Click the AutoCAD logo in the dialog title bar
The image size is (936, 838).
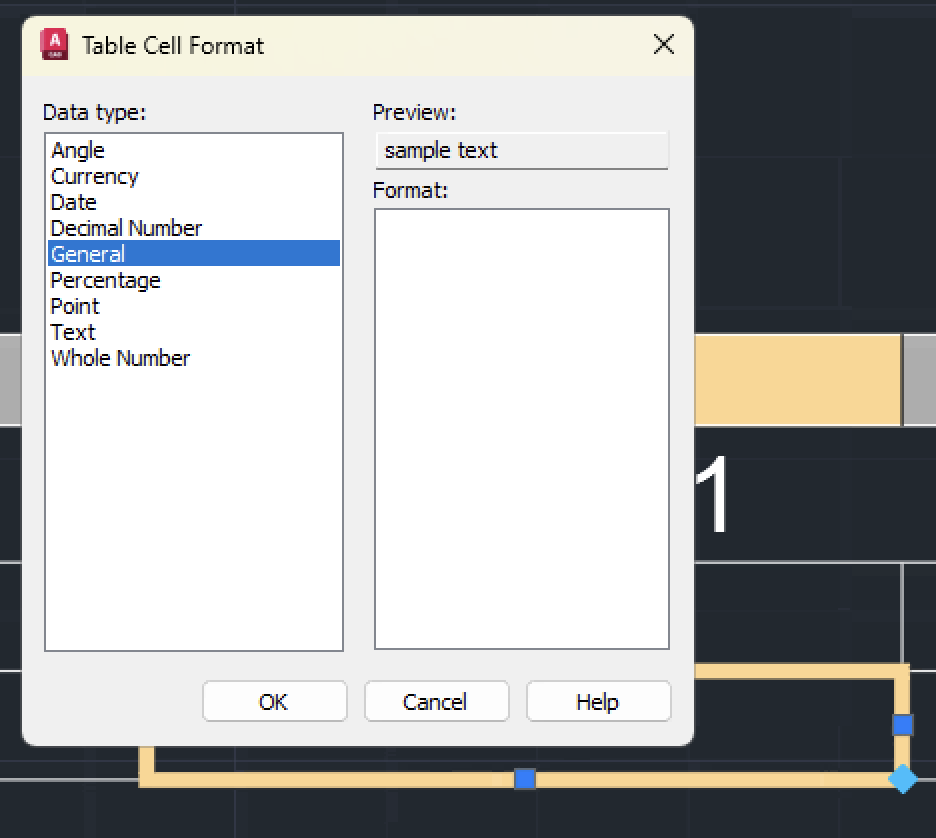point(55,45)
